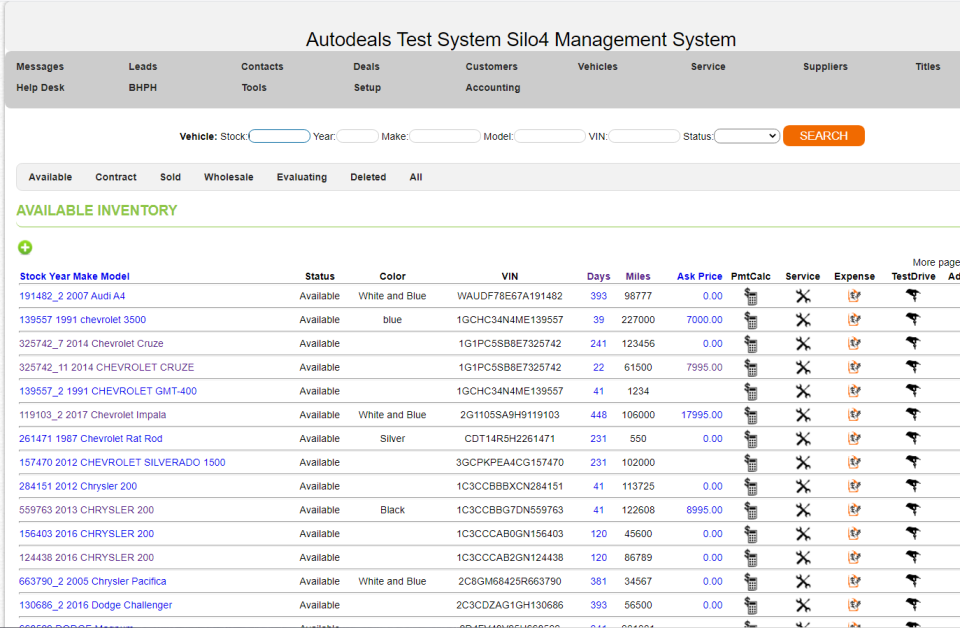Open service icon for 2013 CHRYSLER 200 row
This screenshot has height=628, width=960.
[803, 510]
